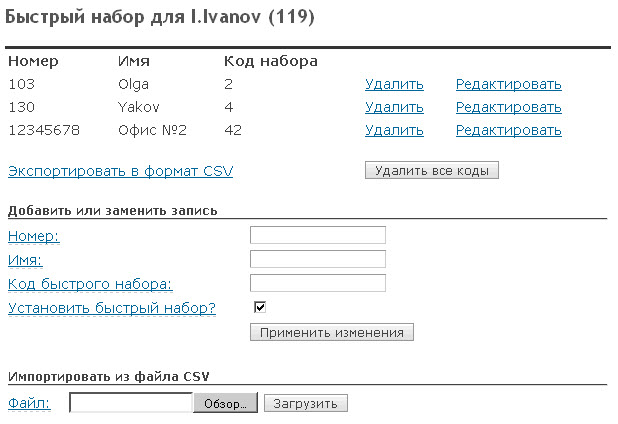This screenshot has height=424, width=618.
Task: Select the name cell Офис №2
Action: 152,130
